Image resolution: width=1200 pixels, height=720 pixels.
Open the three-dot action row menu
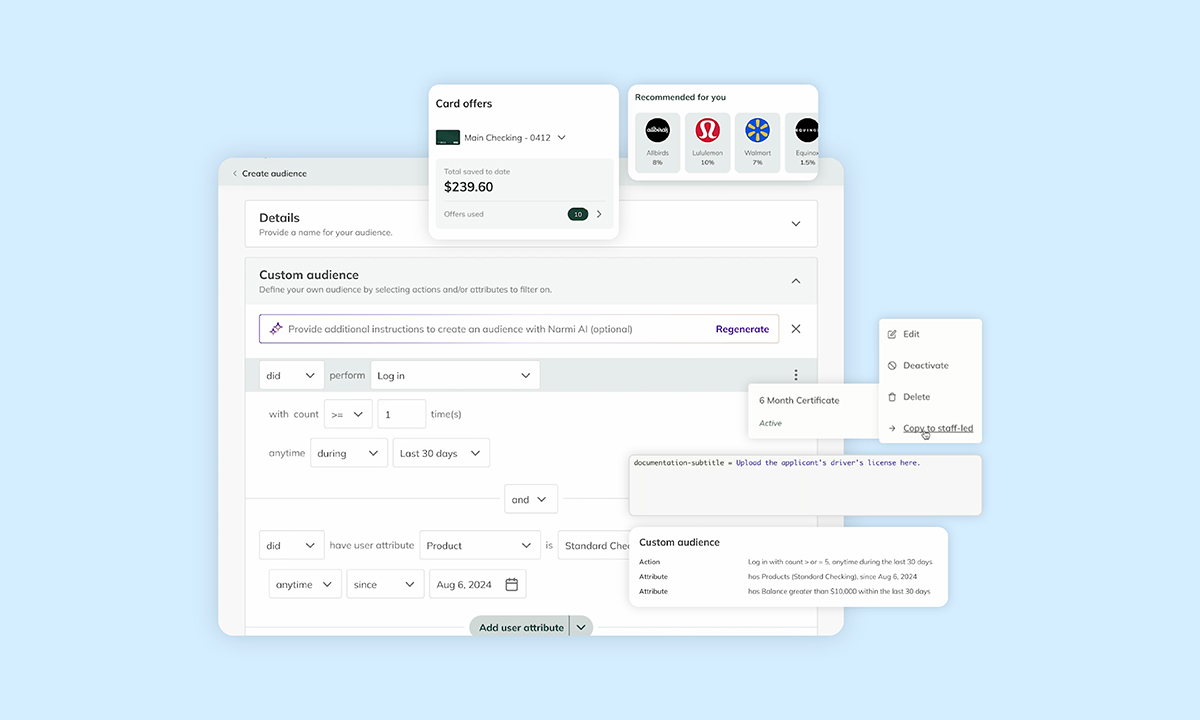coord(796,376)
